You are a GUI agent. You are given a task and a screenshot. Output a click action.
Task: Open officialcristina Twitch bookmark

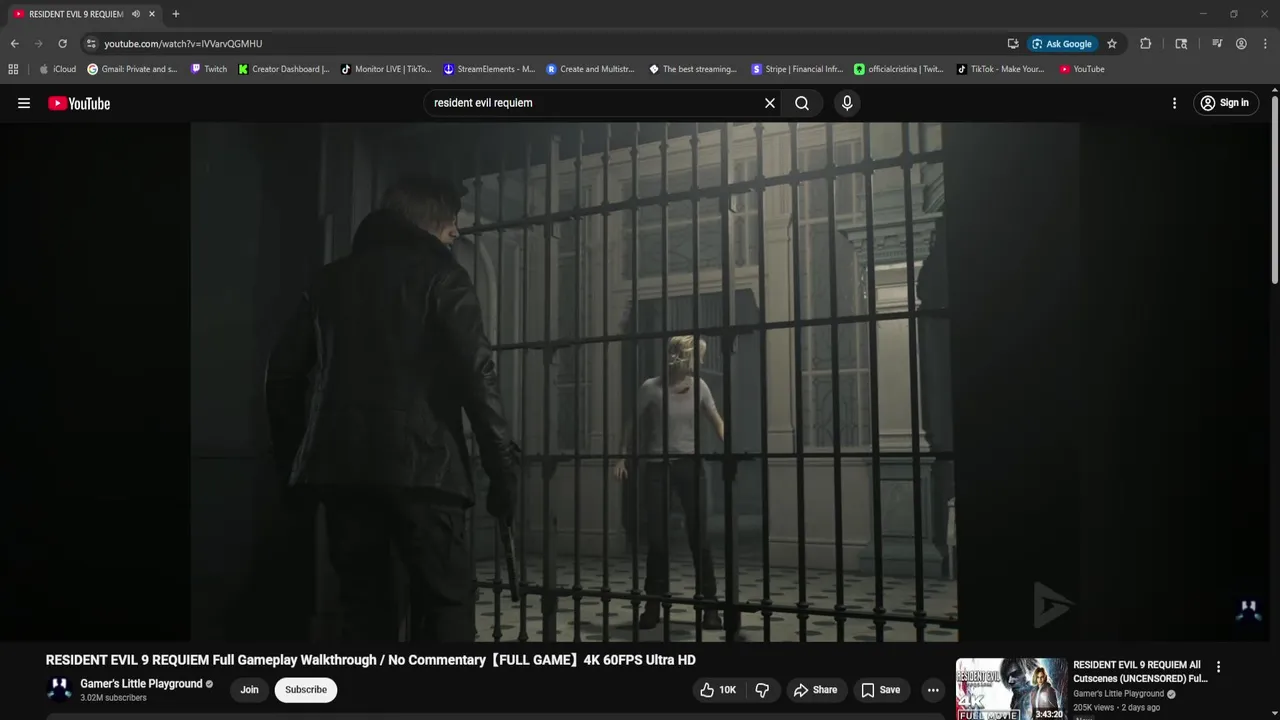[898, 69]
